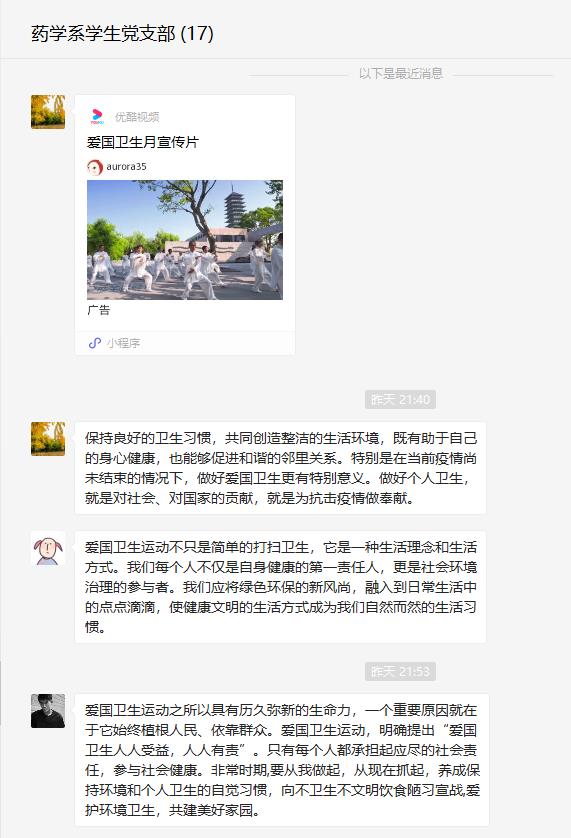Click the 广告 label under the video
The width and height of the screenshot is (571, 838).
point(98,310)
